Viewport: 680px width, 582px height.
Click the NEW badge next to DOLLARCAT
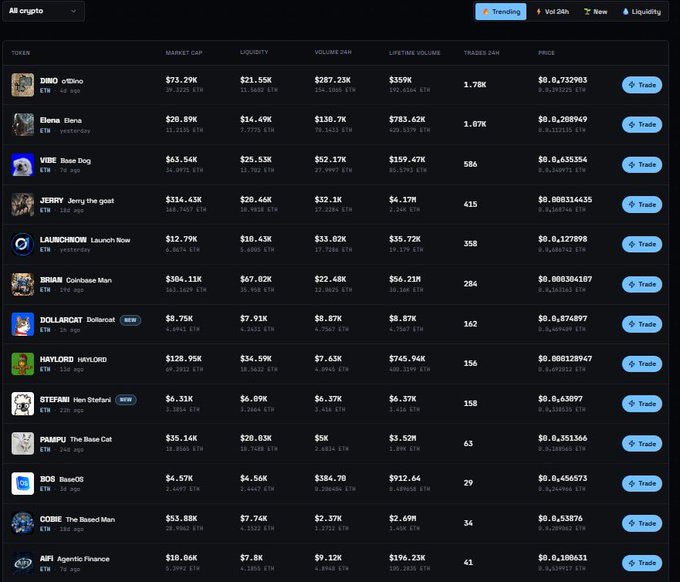click(130, 320)
